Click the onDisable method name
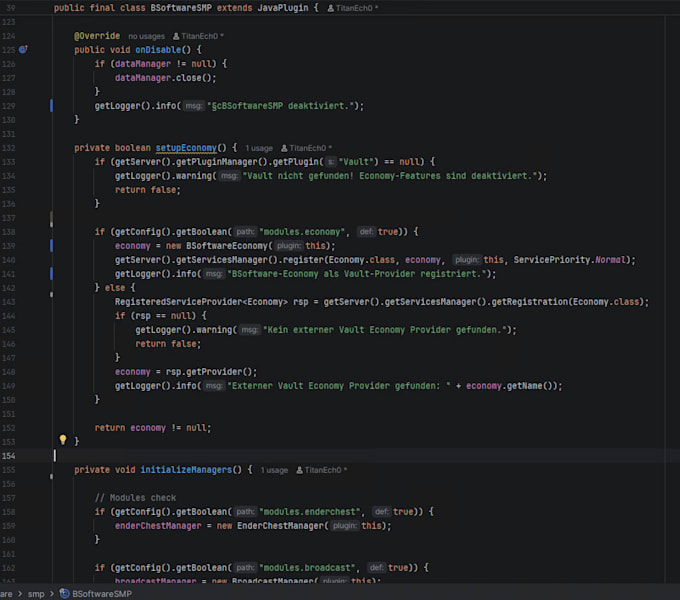 (x=158, y=50)
